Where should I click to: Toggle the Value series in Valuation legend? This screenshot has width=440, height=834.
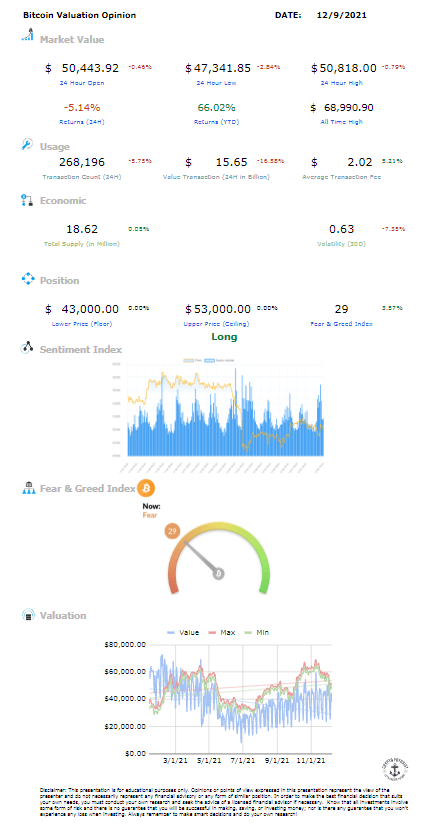pyautogui.click(x=182, y=632)
